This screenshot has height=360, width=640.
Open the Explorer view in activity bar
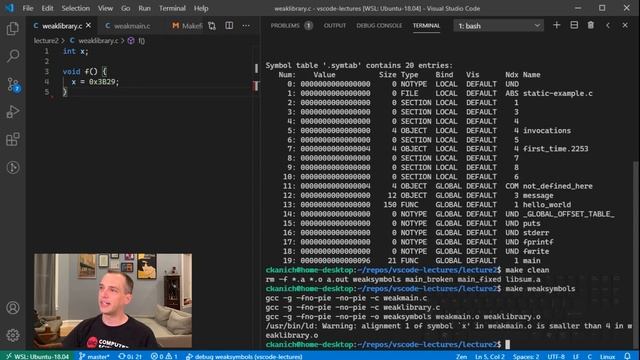click(13, 29)
